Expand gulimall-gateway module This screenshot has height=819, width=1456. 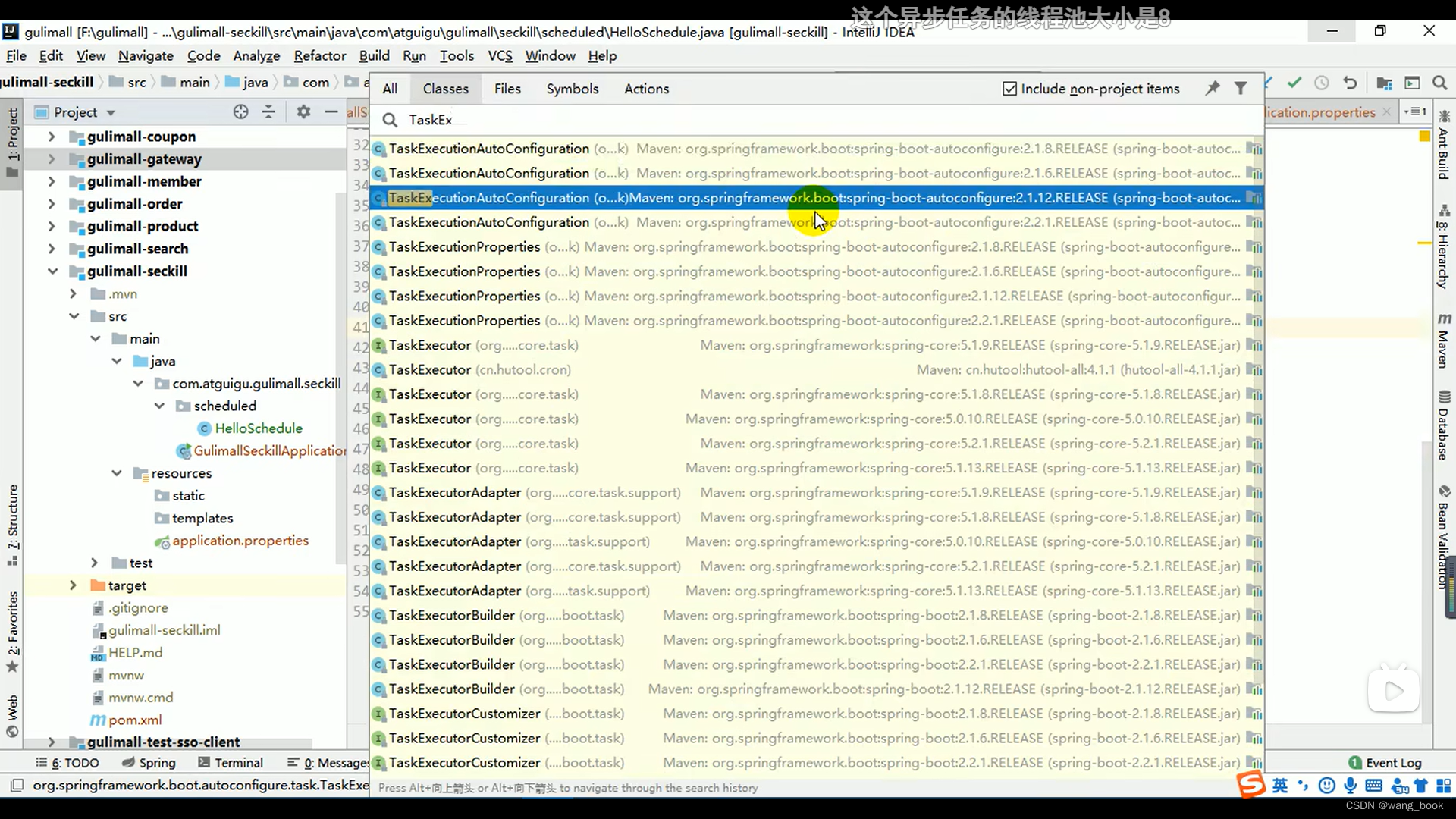[51, 159]
